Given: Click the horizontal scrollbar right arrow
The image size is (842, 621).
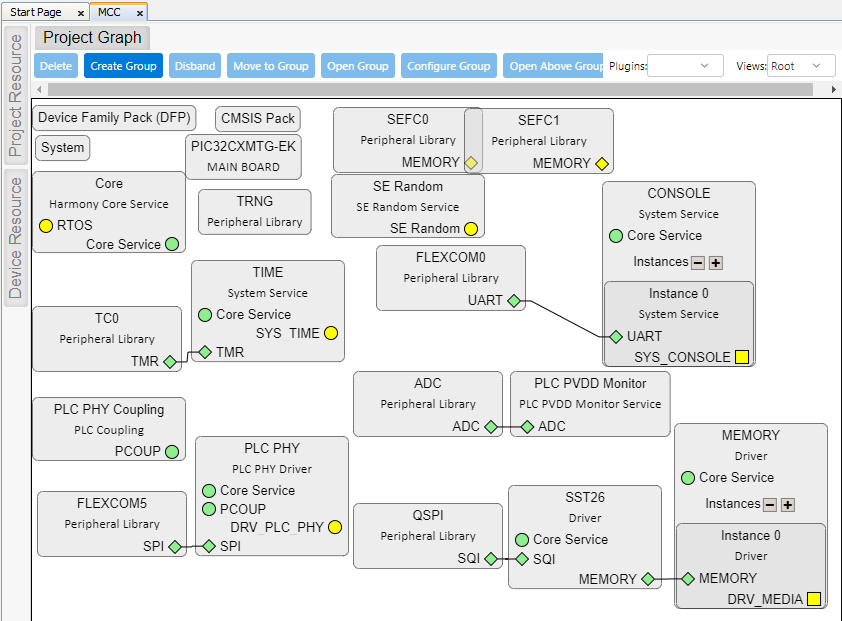Looking at the screenshot, I should pyautogui.click(x=835, y=89).
